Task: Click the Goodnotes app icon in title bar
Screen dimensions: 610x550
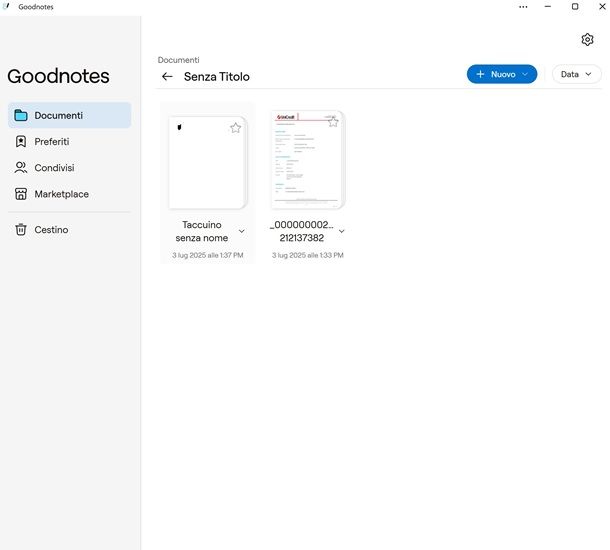Action: [x=6, y=6]
